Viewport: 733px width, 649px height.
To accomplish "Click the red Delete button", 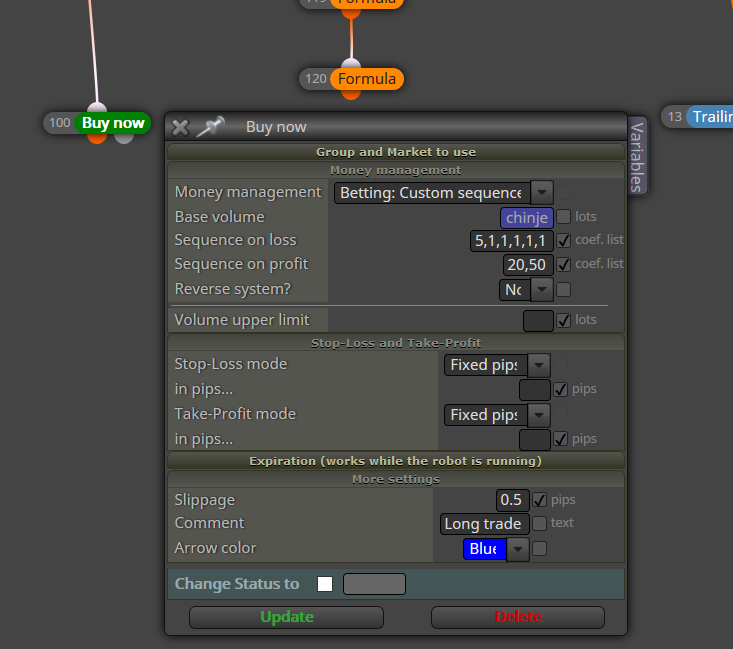I will click(518, 617).
